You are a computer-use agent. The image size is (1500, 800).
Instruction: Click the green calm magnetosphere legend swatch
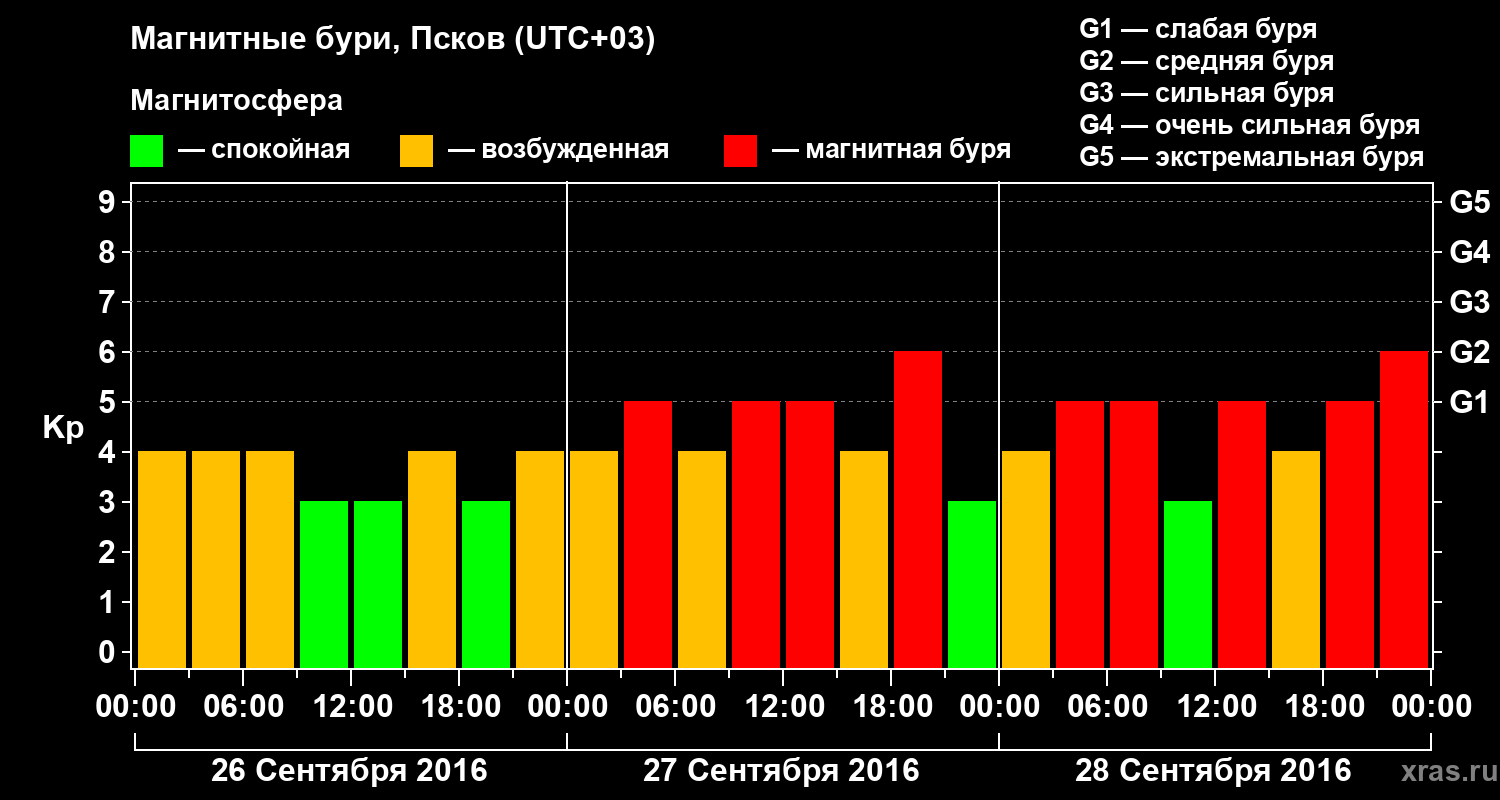tap(146, 151)
